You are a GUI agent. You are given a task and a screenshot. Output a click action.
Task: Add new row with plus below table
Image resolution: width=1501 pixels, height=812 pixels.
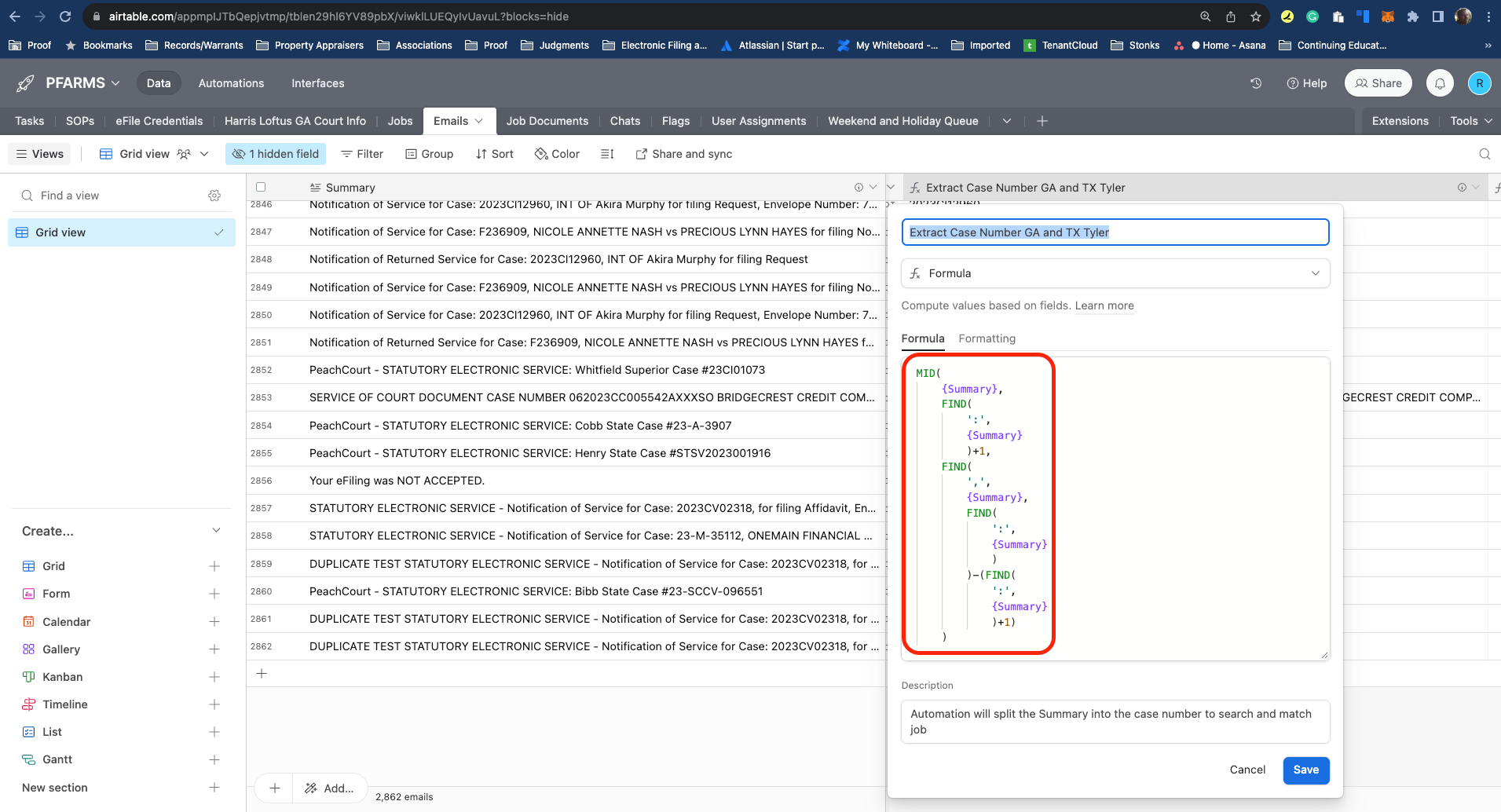tap(262, 674)
